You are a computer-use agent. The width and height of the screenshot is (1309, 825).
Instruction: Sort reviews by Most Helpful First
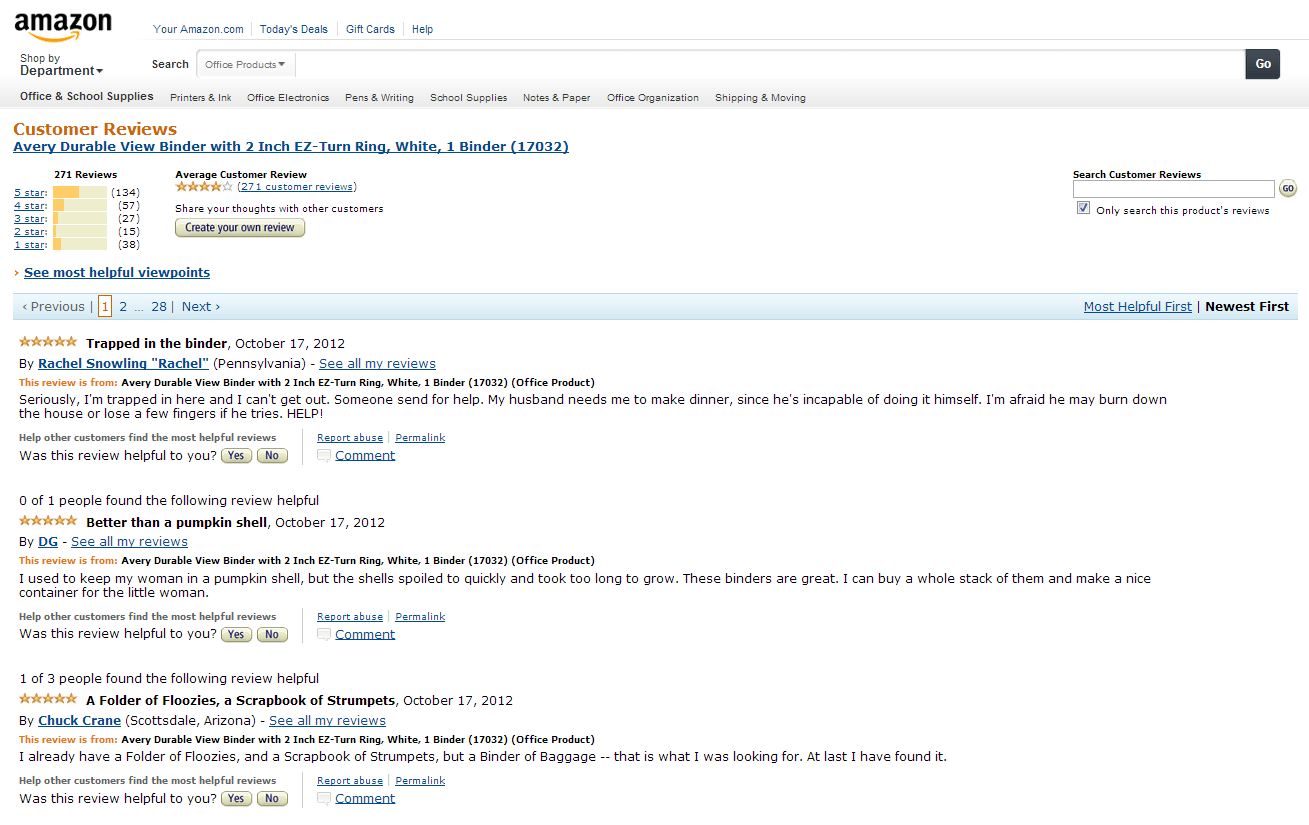click(1137, 307)
